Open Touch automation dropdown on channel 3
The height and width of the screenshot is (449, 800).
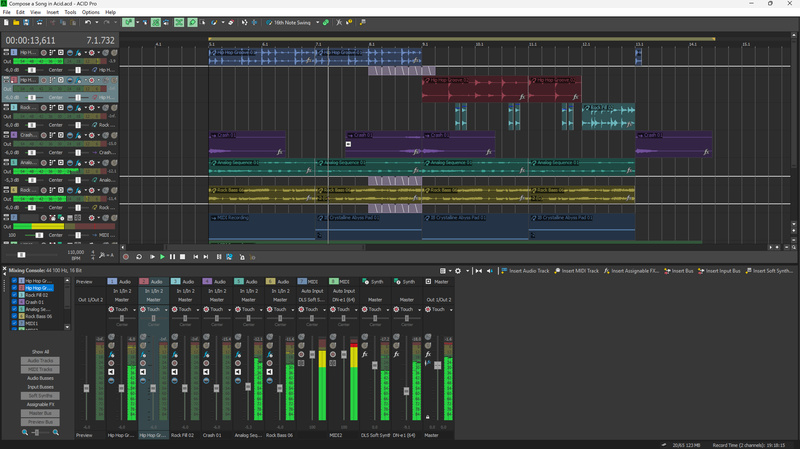(x=197, y=310)
